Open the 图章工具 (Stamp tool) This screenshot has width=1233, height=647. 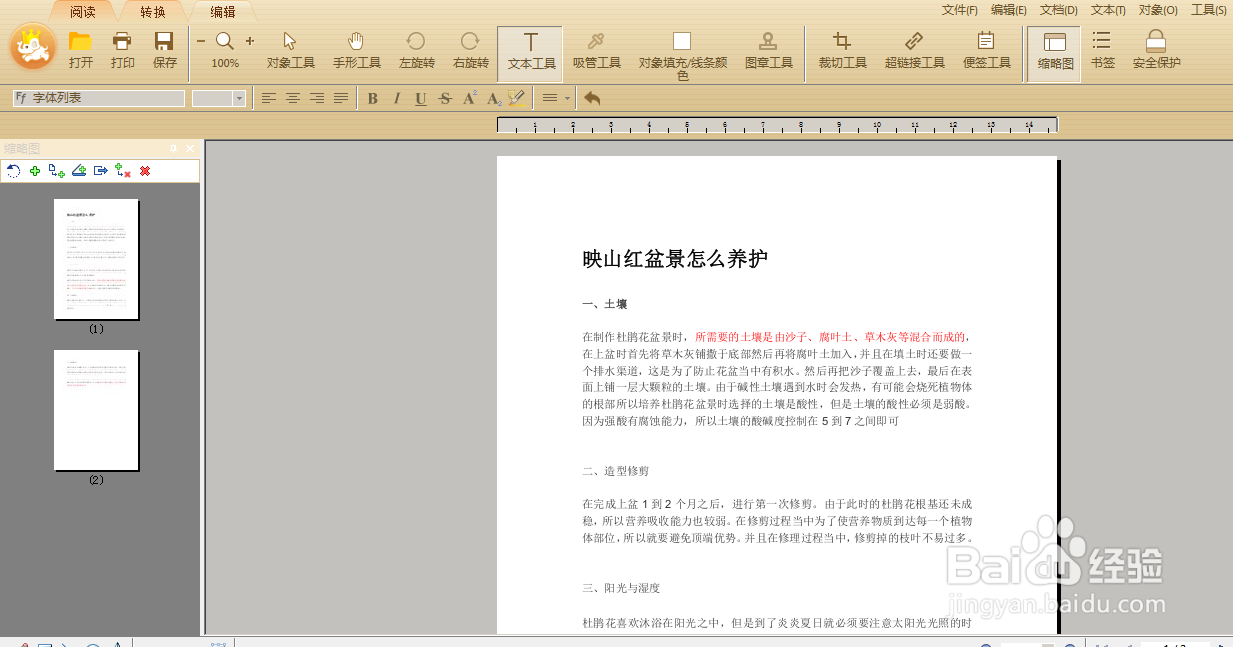766,52
